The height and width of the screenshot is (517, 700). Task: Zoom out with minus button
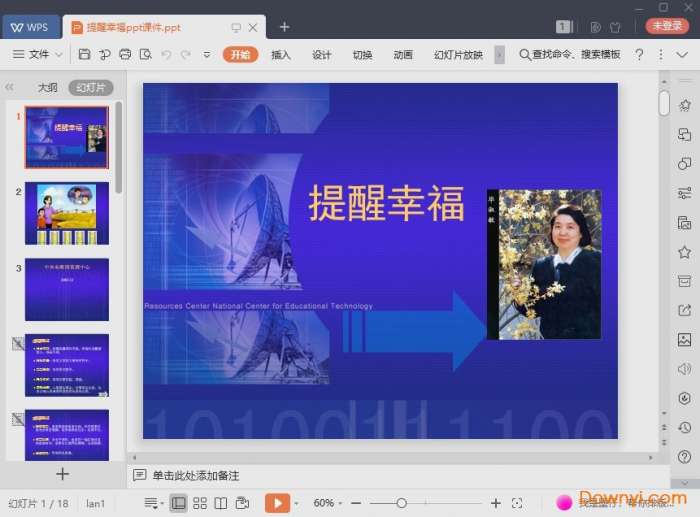click(x=356, y=504)
